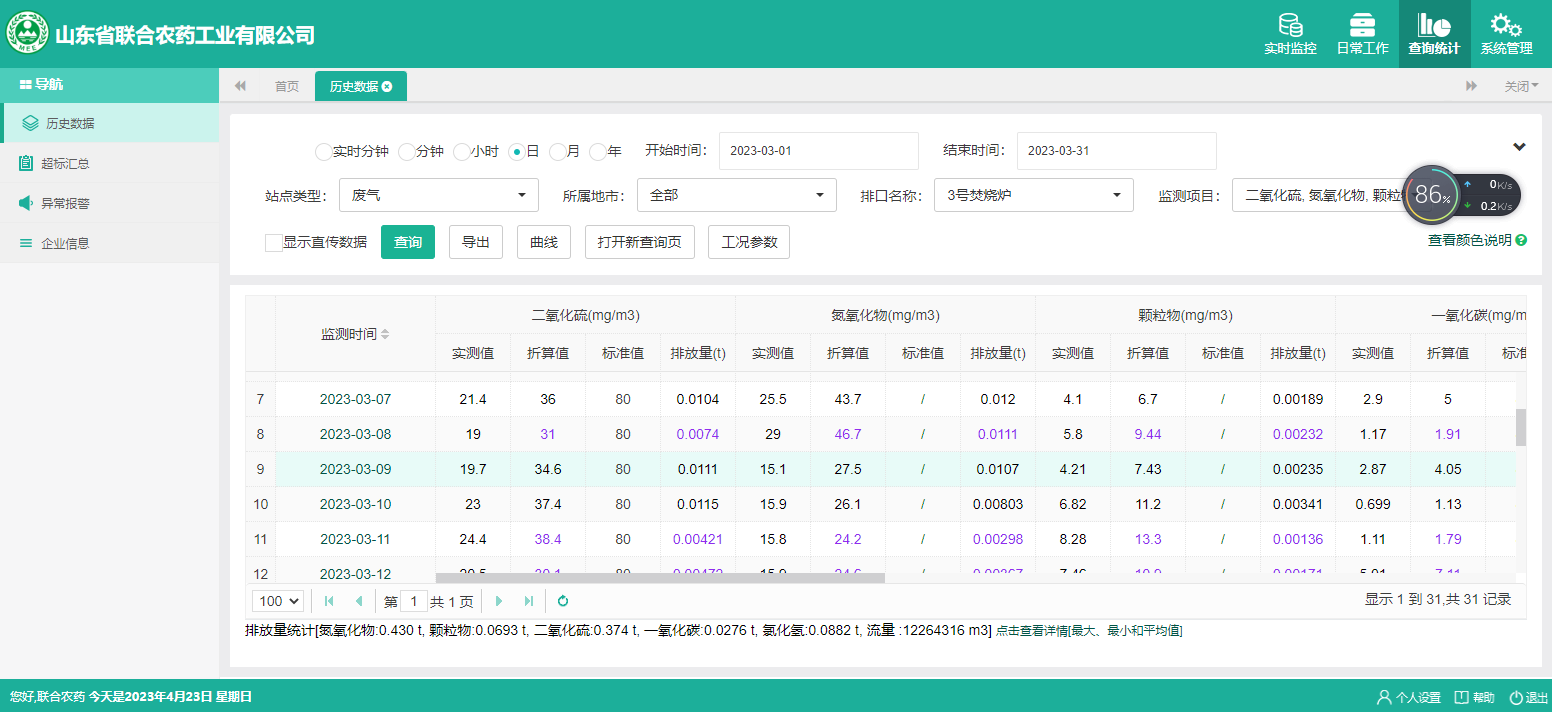Viewport: 1552px width, 712px height.
Task: Select the 日 radio button
Action: (x=516, y=152)
